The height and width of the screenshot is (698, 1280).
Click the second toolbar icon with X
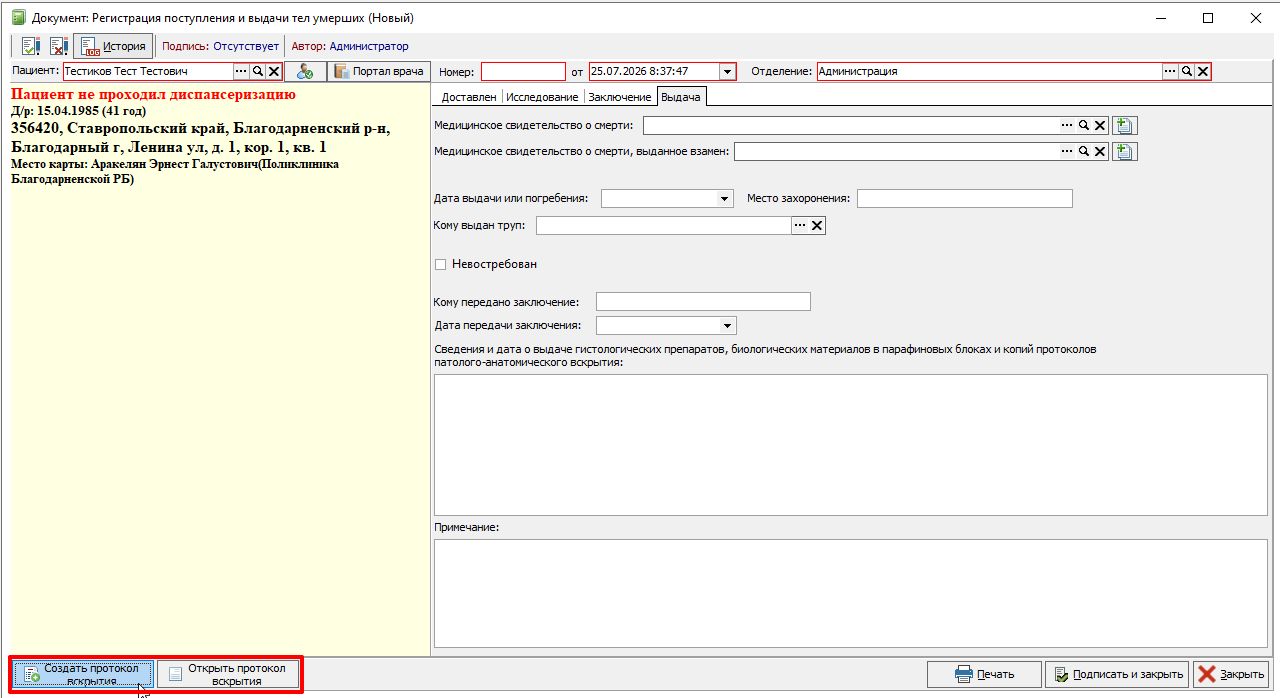(x=59, y=46)
